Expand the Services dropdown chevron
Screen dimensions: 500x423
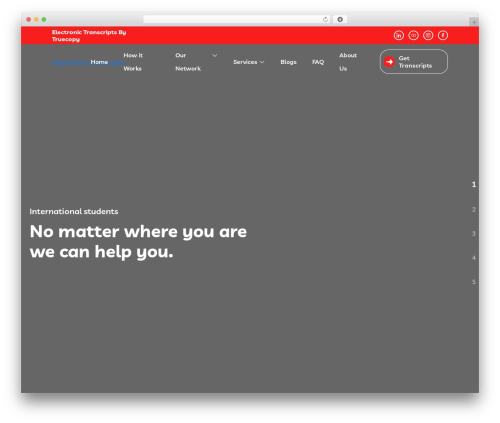(x=262, y=62)
